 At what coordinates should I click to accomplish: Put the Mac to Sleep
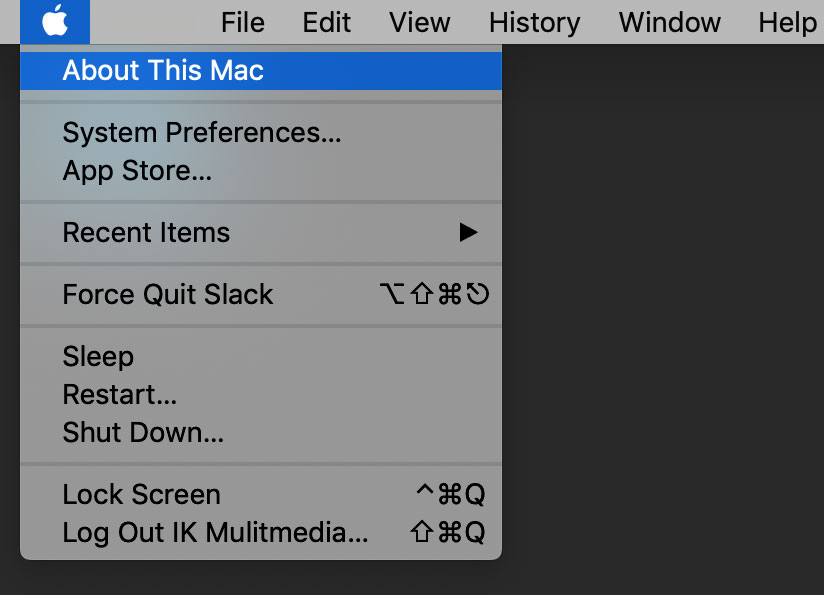98,357
